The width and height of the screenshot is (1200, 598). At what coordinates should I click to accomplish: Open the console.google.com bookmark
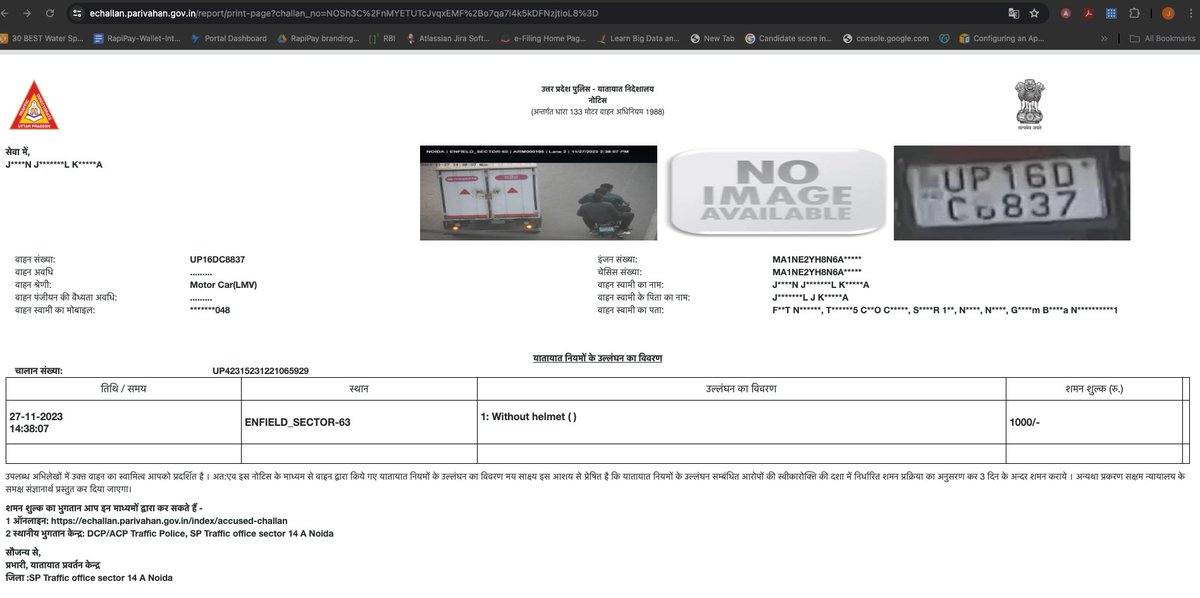coord(885,38)
